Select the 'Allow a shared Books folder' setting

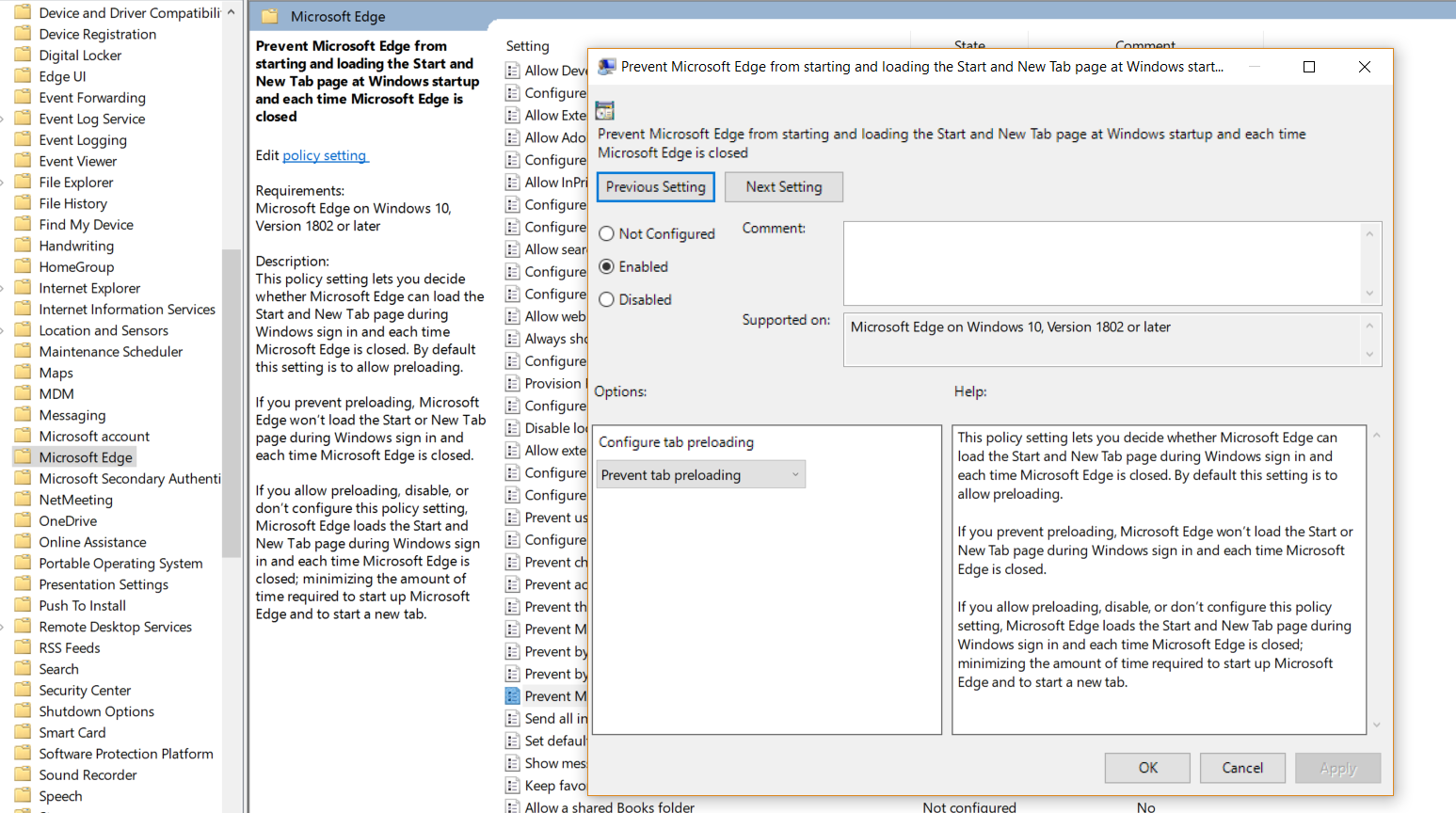(610, 807)
